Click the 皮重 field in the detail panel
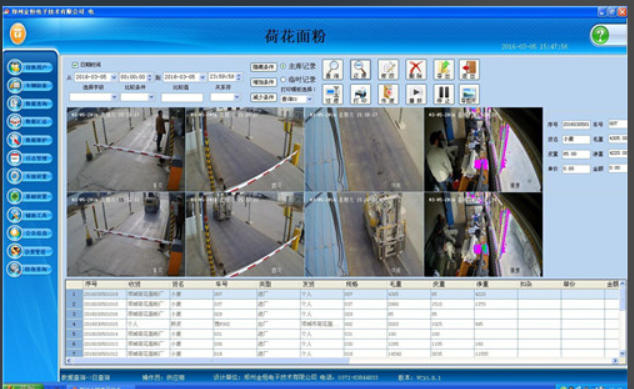This screenshot has height=389, width=634. point(576,154)
